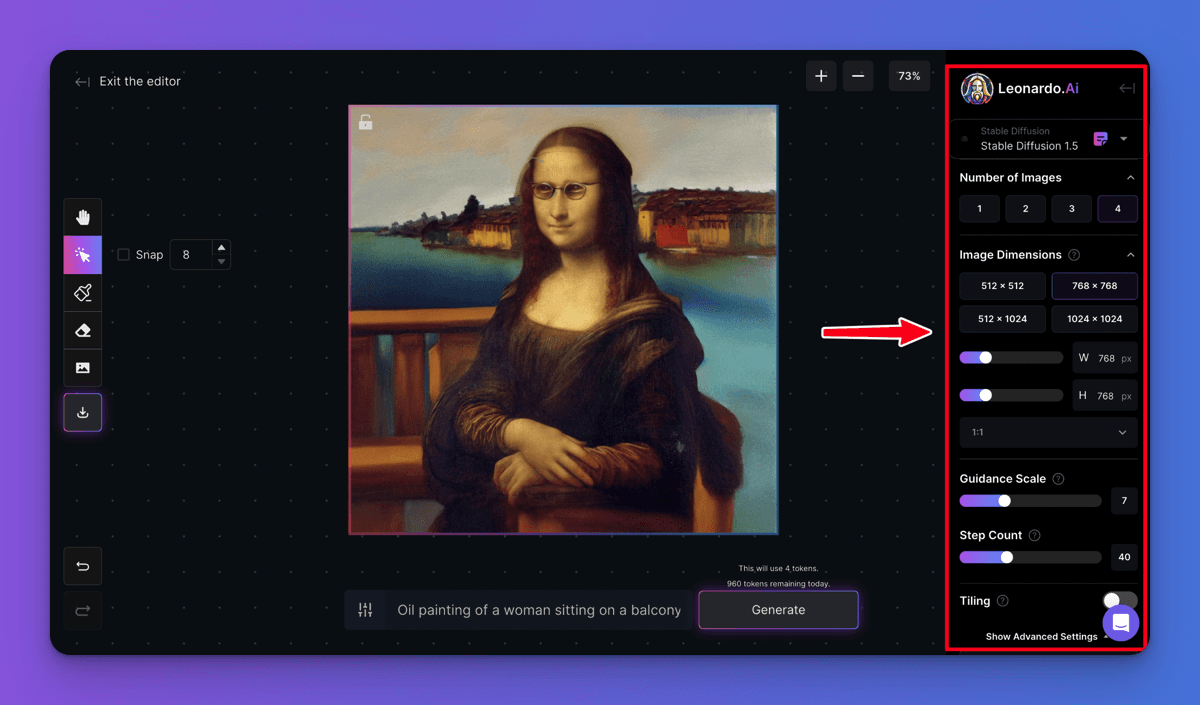Click 'This will use 4 tokens.' text

pyautogui.click(x=778, y=568)
